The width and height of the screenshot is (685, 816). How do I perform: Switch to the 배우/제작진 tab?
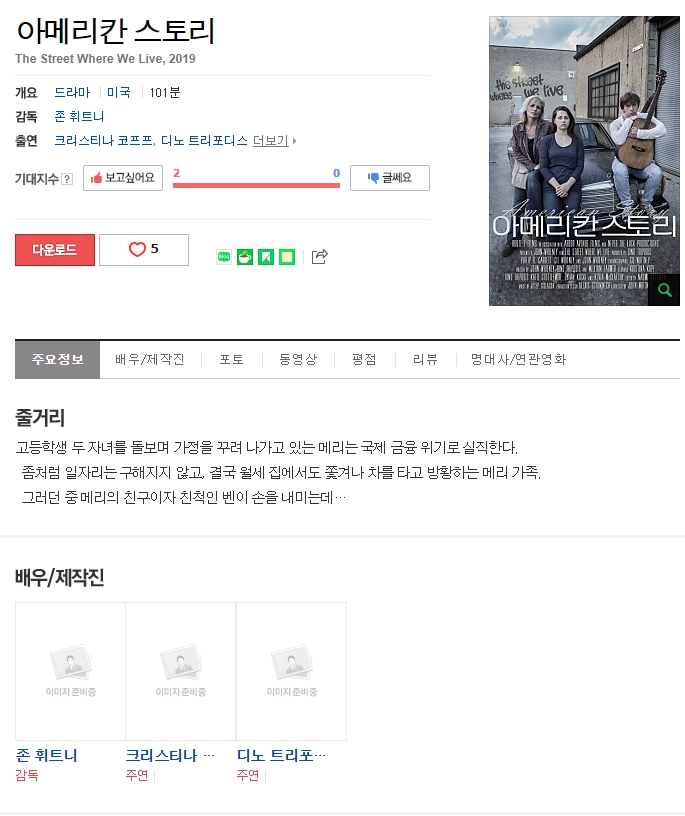coord(149,359)
